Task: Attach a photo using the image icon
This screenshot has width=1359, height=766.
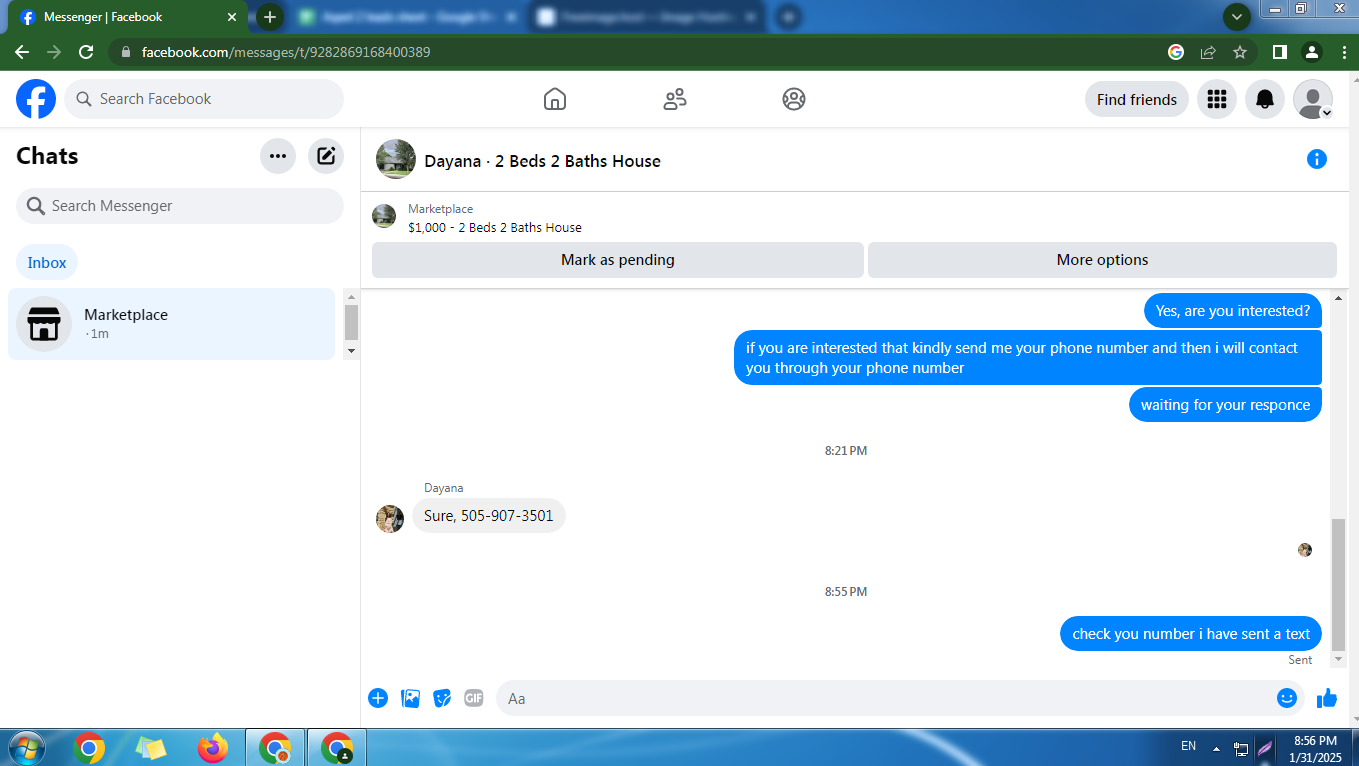Action: [410, 698]
